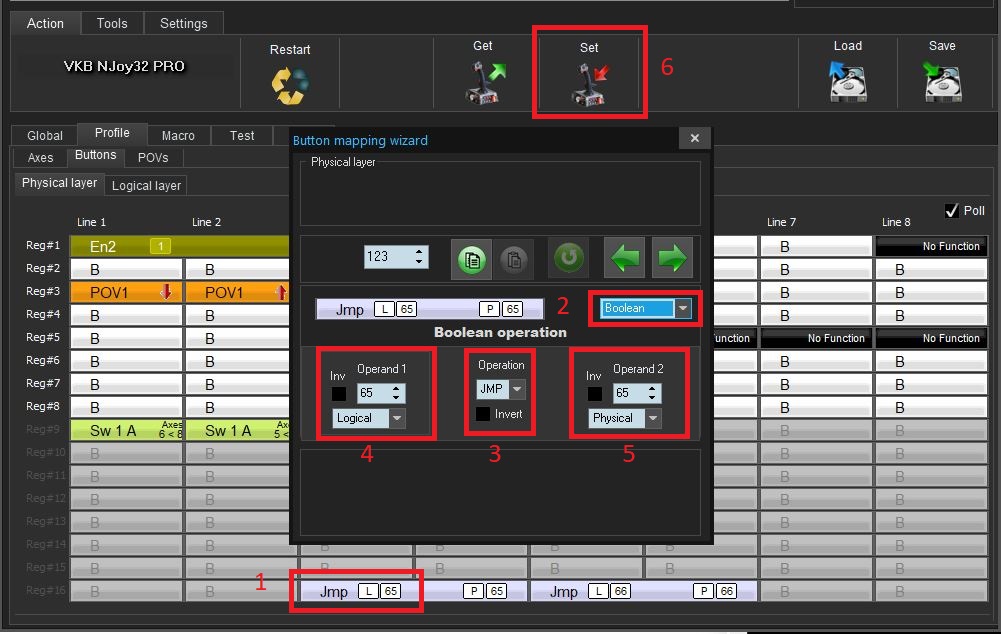The width and height of the screenshot is (1001, 634).
Task: Toggle the Poll checkbox
Action: [952, 211]
